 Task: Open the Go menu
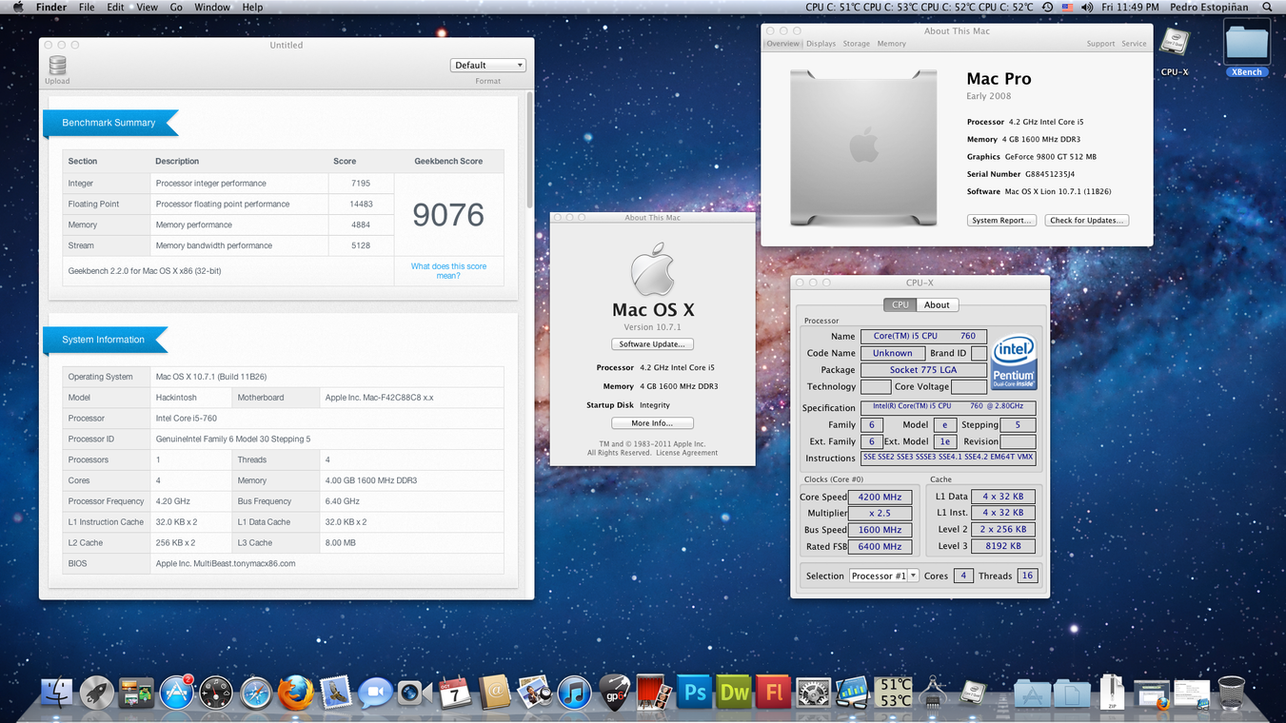click(176, 7)
